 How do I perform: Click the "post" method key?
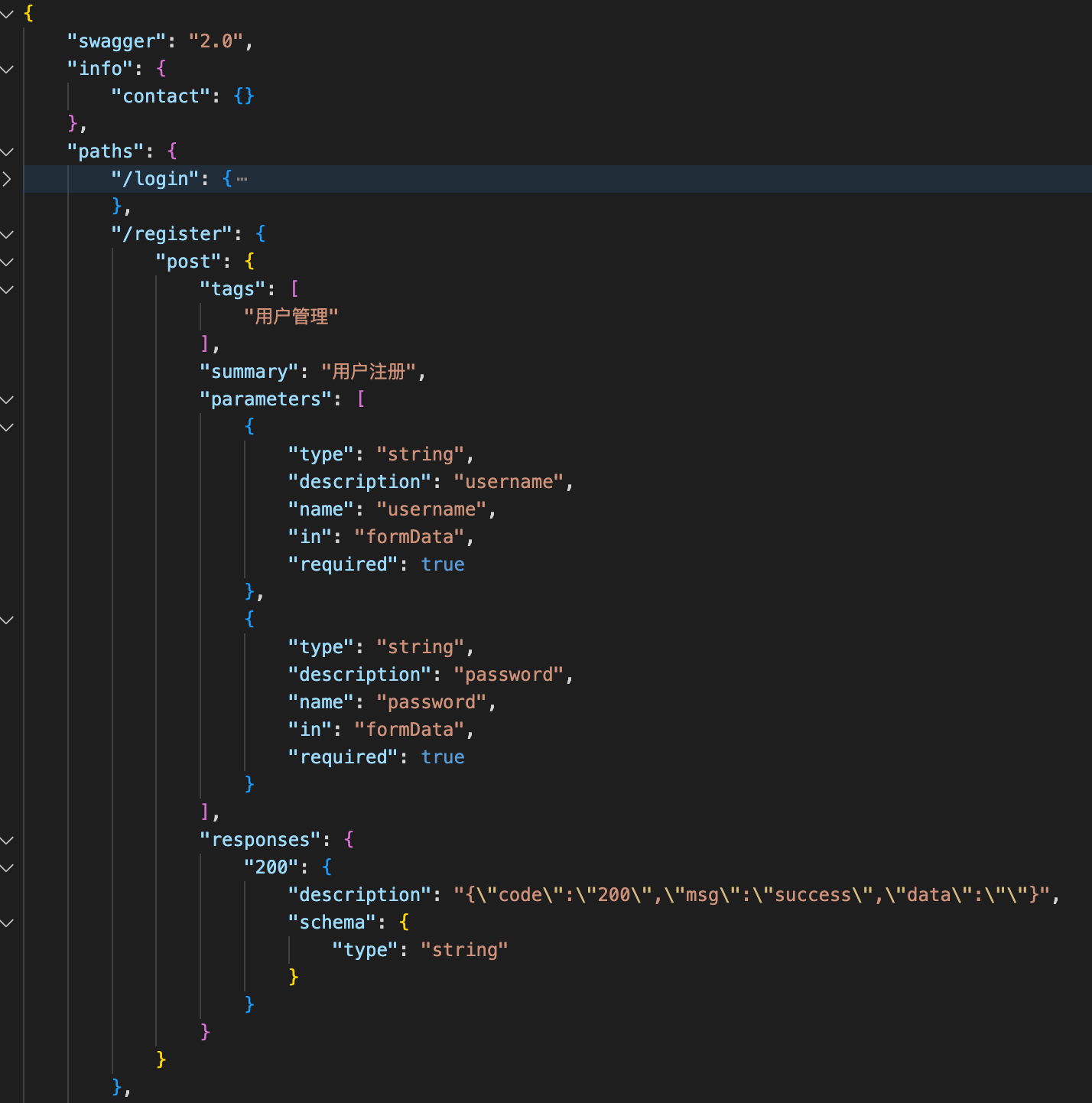tap(189, 262)
